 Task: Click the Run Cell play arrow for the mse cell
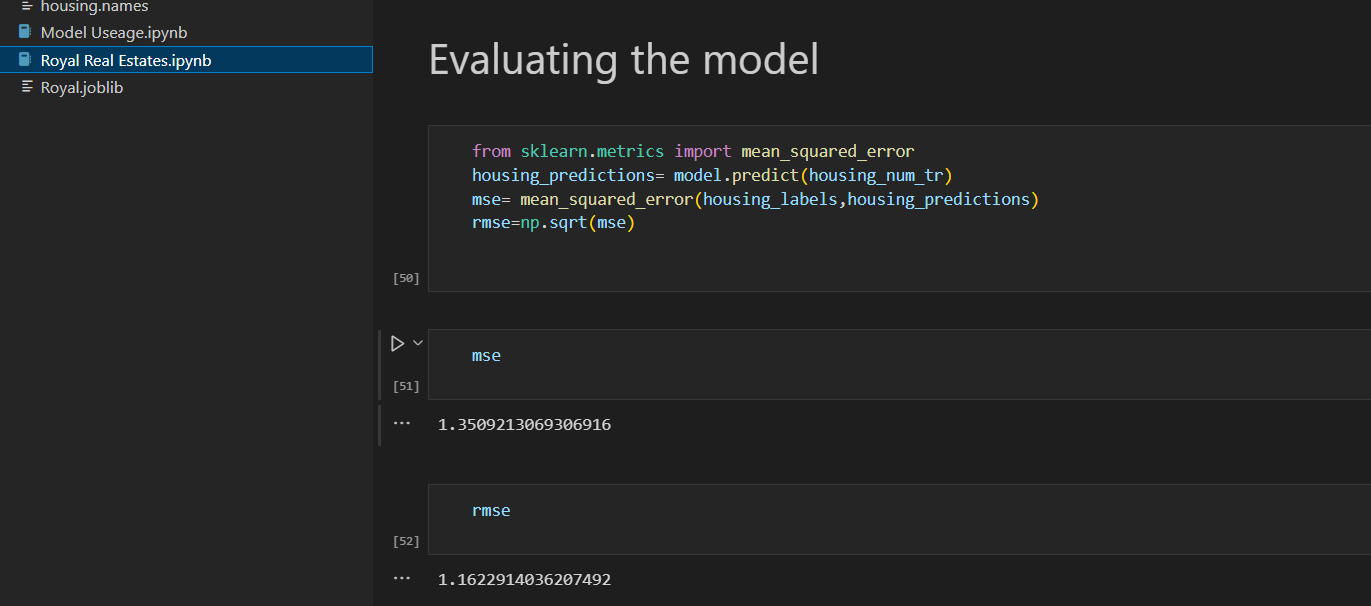396,342
